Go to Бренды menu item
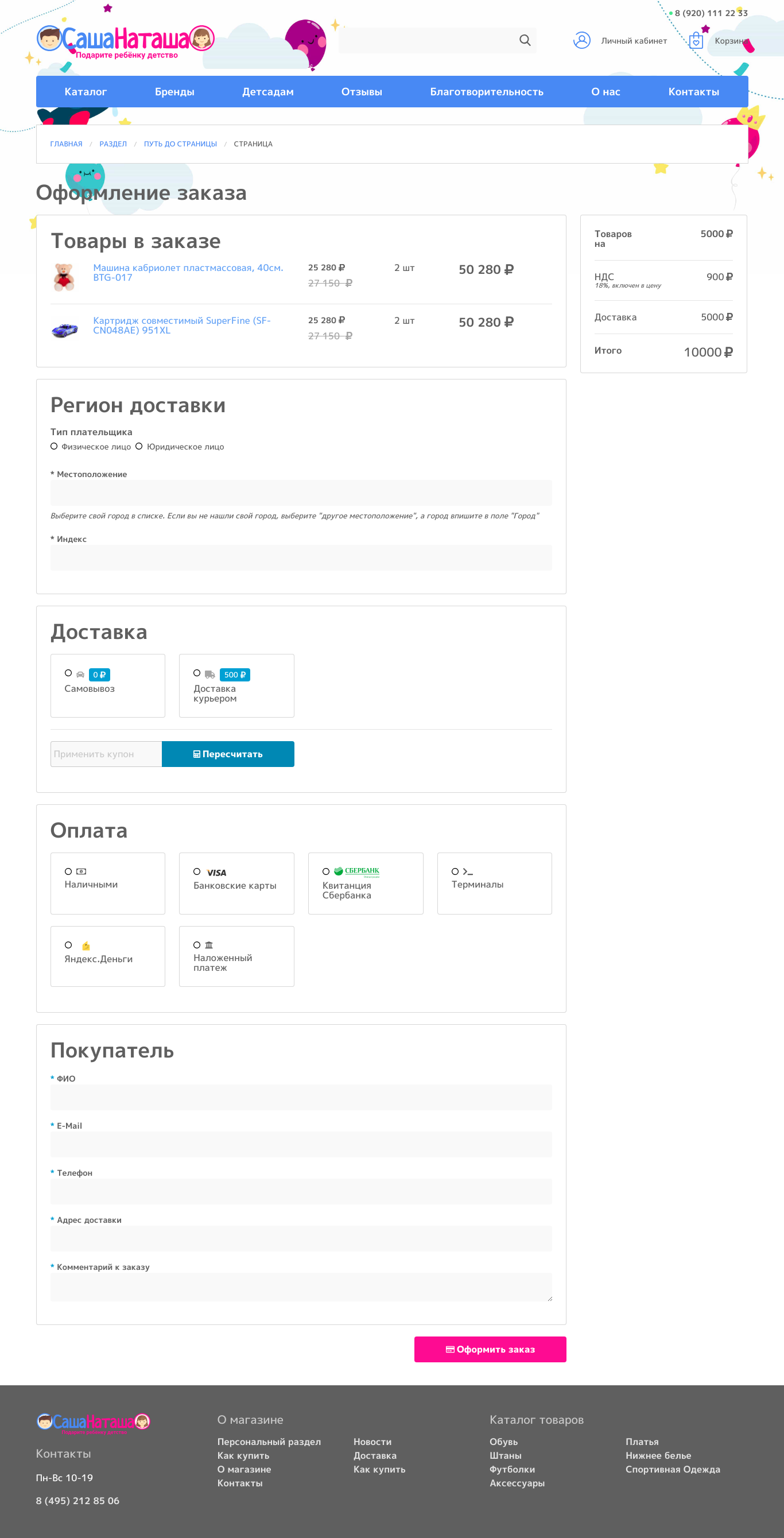This screenshot has width=784, height=1538. pyautogui.click(x=174, y=92)
